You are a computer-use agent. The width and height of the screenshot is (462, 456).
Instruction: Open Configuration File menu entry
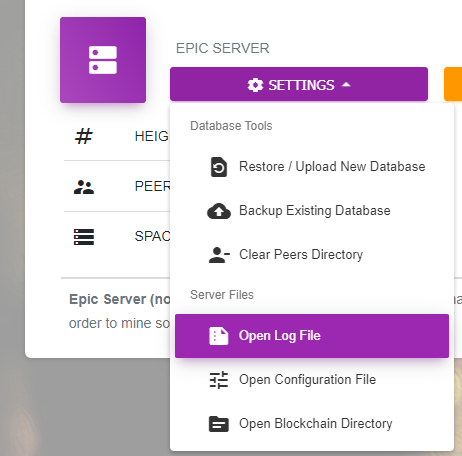click(x=312, y=380)
